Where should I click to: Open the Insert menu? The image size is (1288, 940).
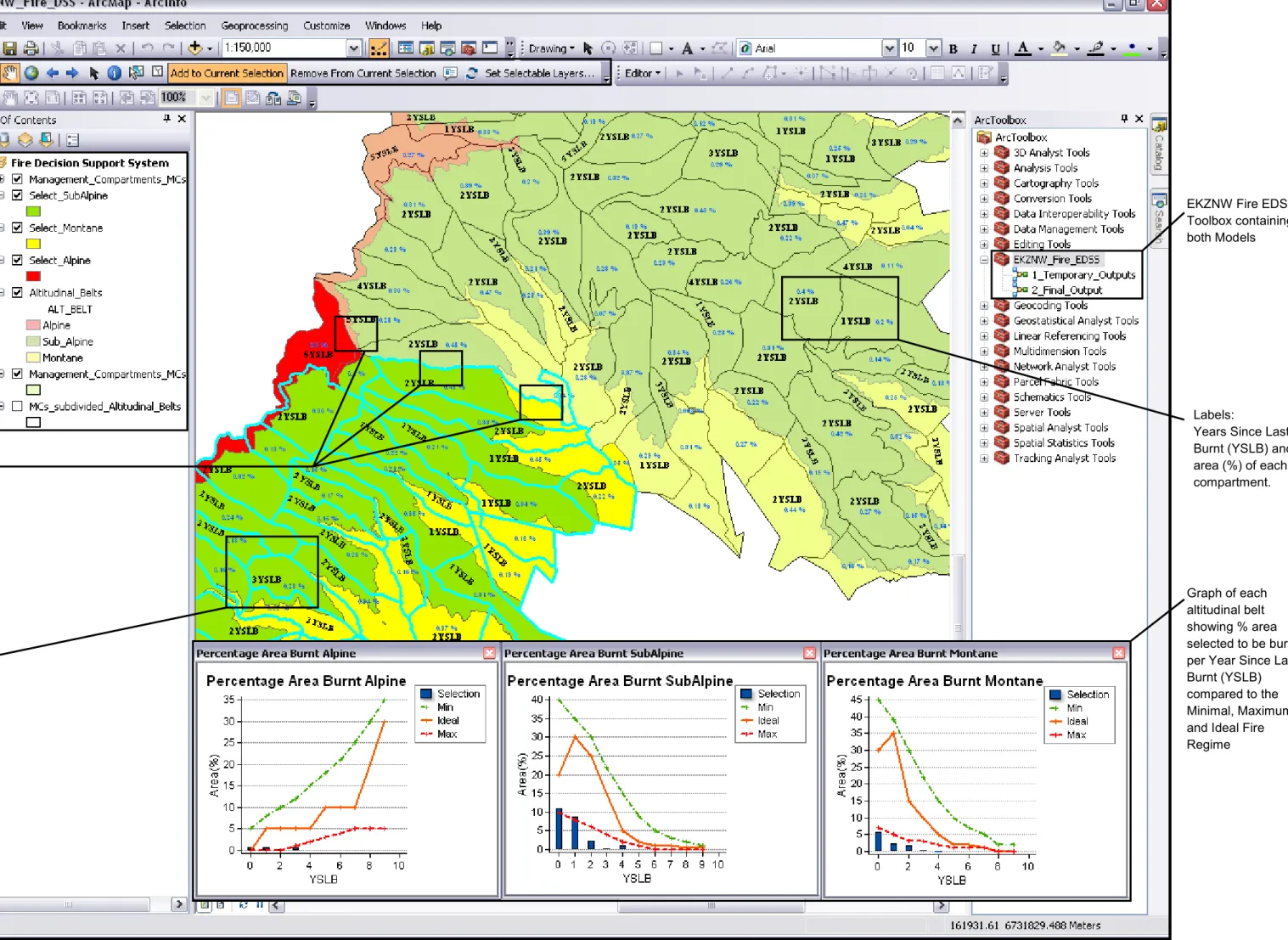pyautogui.click(x=136, y=25)
